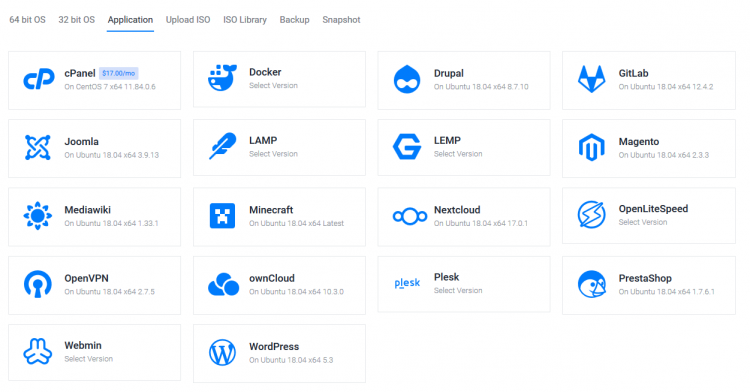Click the Mediawiki sunflower icon
The height and width of the screenshot is (392, 750).
pyautogui.click(x=38, y=216)
